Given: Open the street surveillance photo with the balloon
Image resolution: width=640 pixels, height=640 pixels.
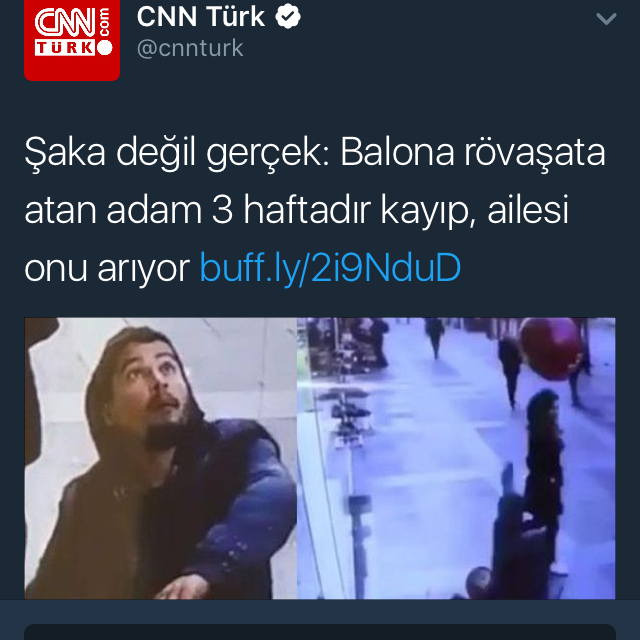Looking at the screenshot, I should pos(456,458).
